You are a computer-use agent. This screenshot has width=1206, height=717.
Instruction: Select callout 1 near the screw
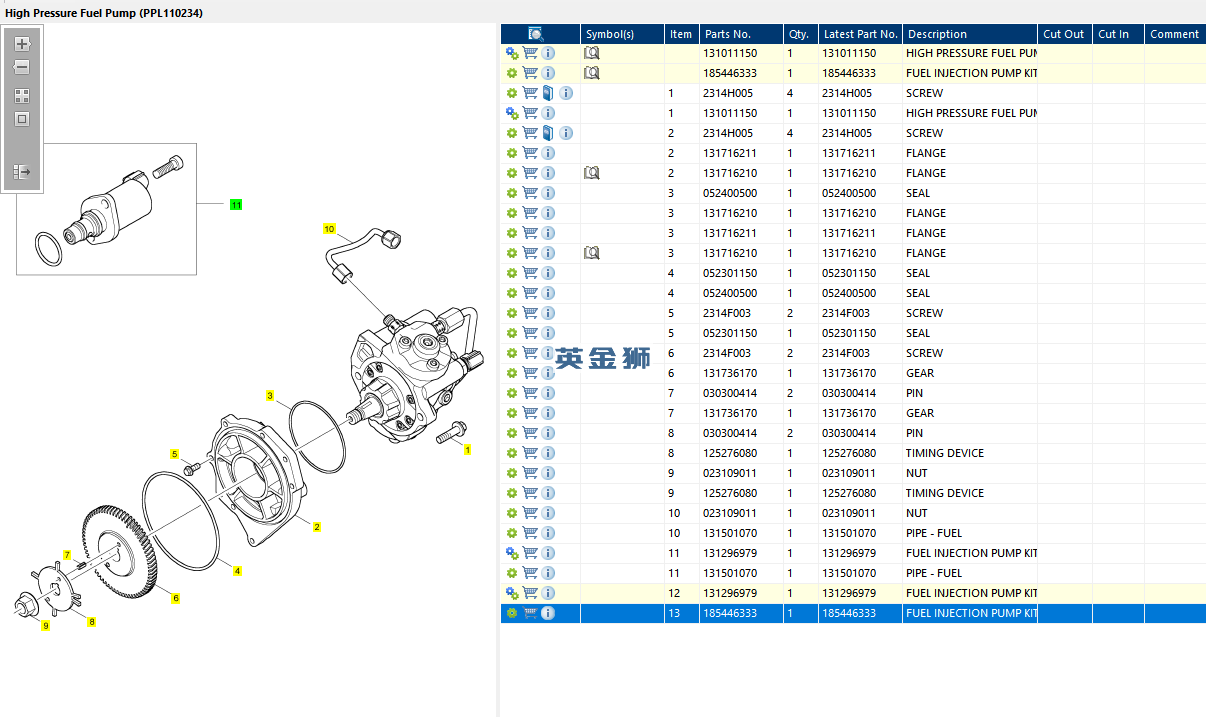467,450
